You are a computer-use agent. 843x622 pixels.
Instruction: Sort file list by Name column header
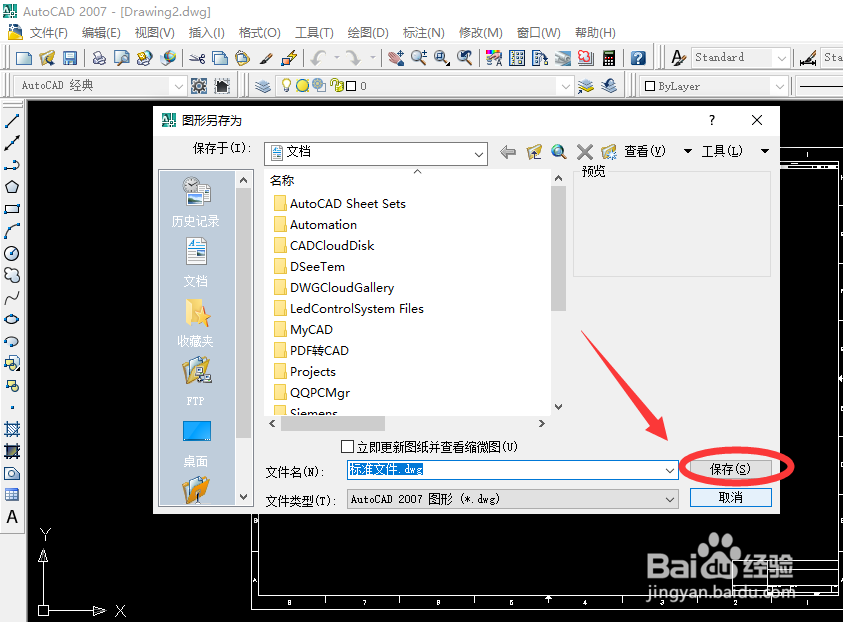coord(282,181)
